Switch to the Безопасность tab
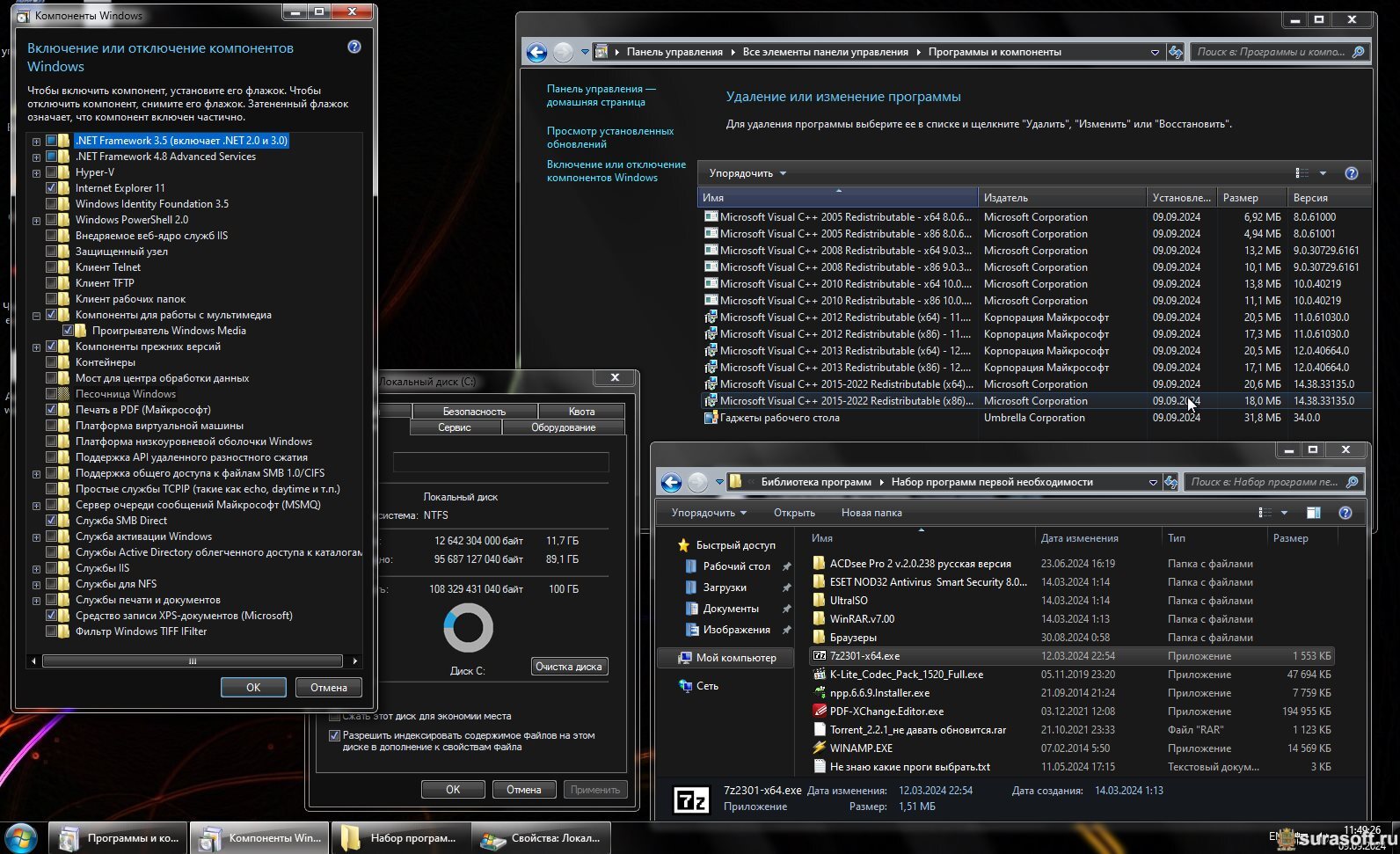 coord(474,412)
